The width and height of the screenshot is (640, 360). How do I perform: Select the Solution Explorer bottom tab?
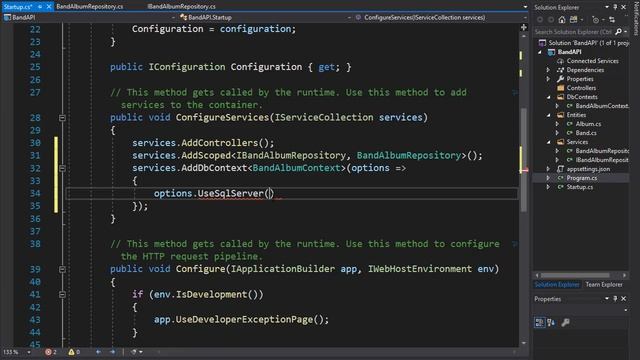point(557,284)
